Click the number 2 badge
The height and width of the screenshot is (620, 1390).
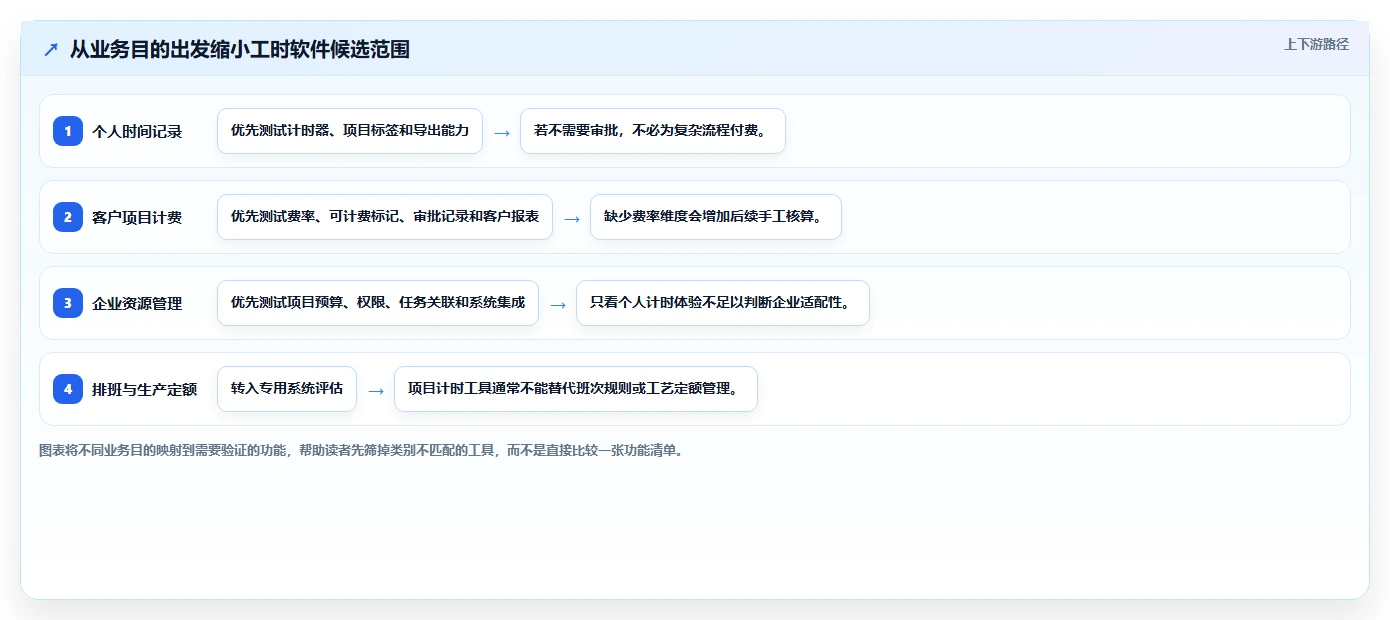click(68, 217)
